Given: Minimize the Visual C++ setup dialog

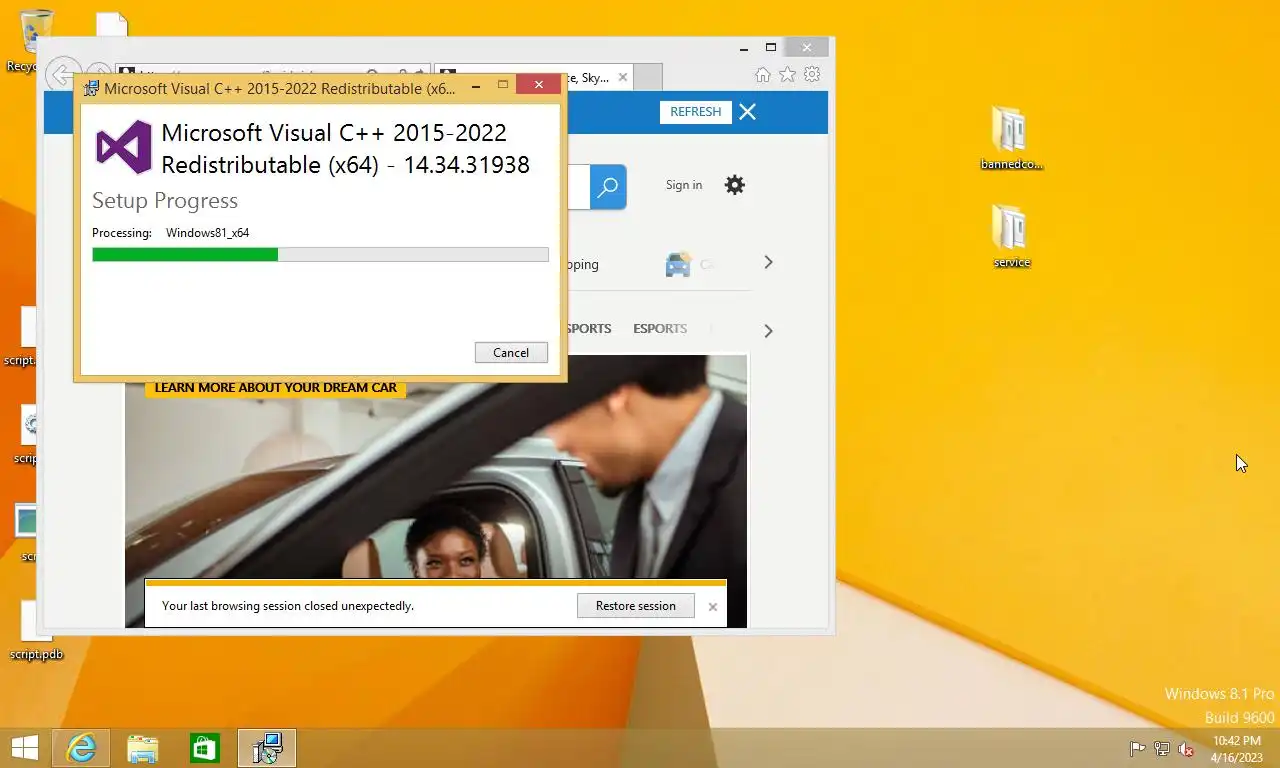Looking at the screenshot, I should click(476, 86).
